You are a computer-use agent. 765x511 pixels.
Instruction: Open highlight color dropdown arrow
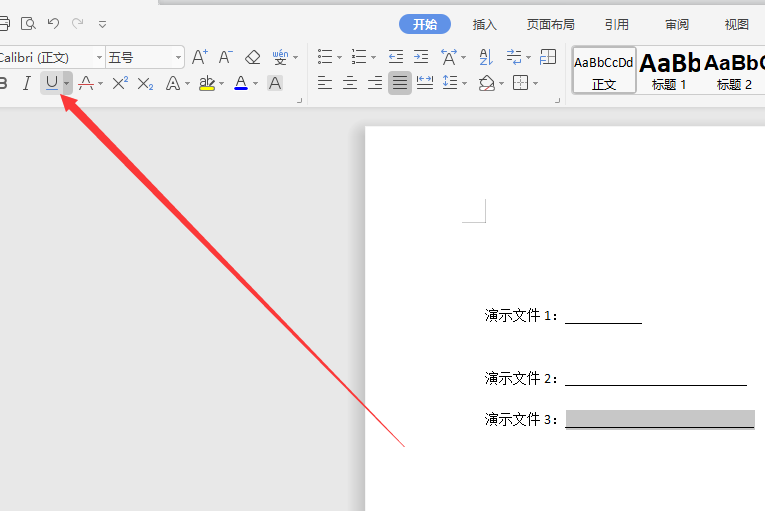coord(221,83)
